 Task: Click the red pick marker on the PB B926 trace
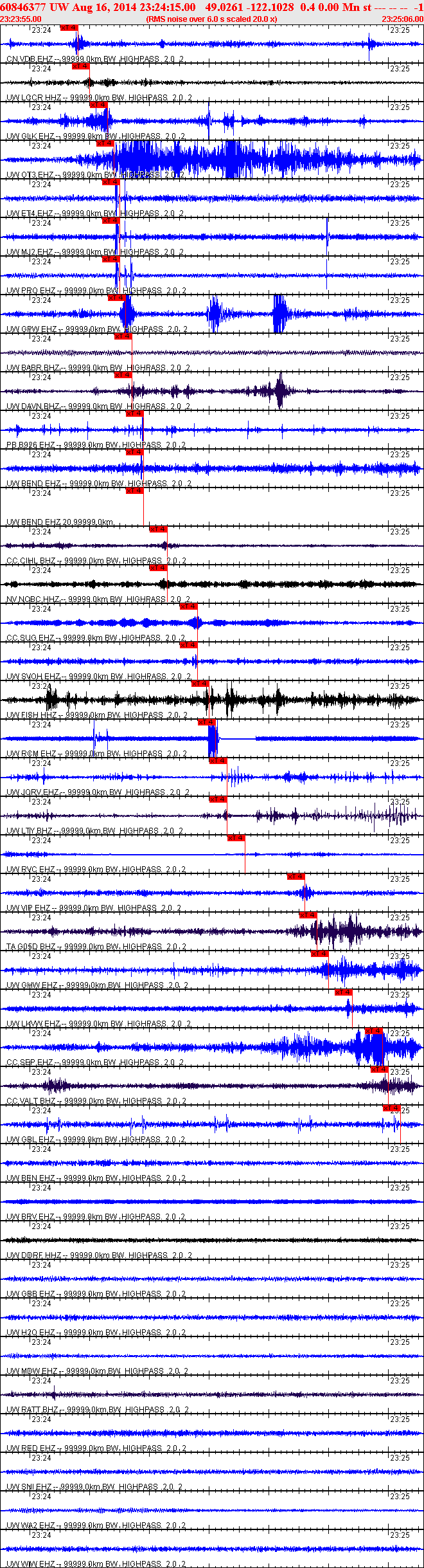pos(134,414)
